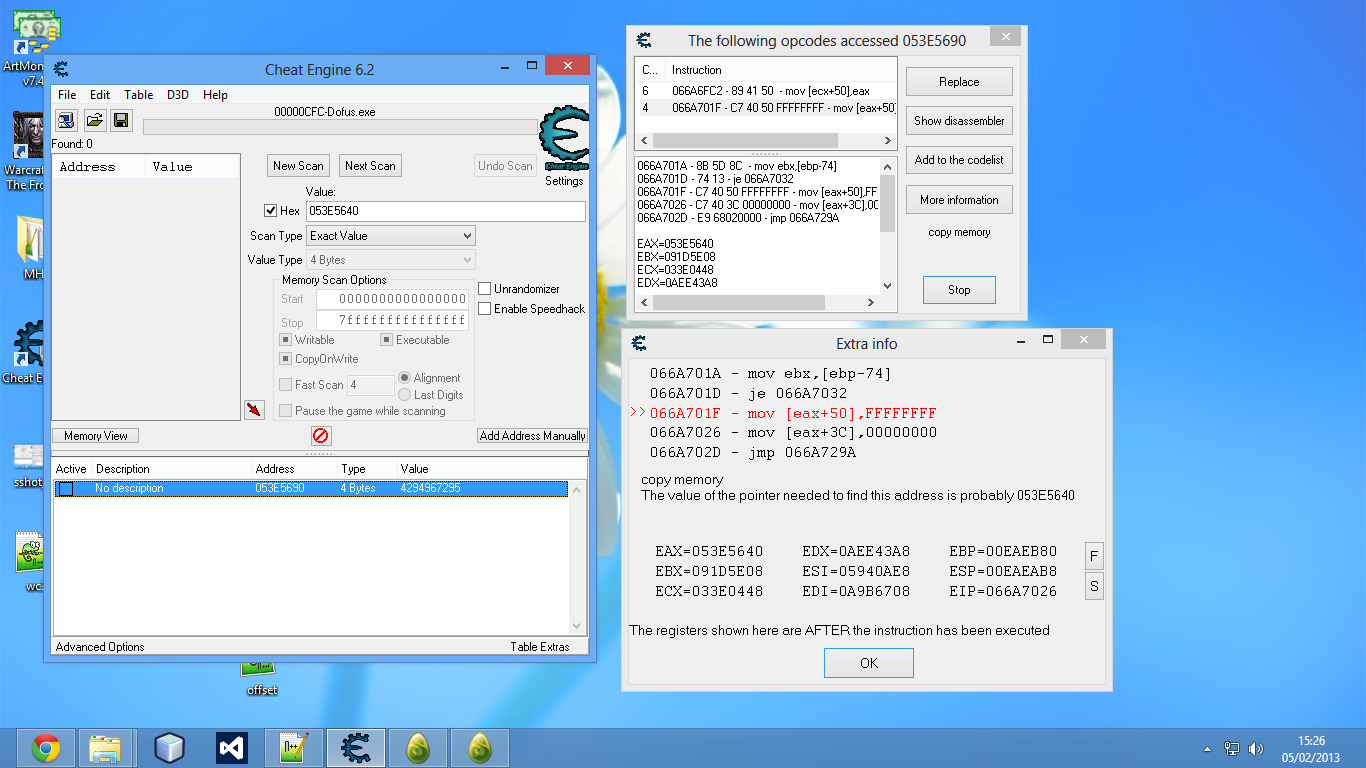The width and height of the screenshot is (1366, 768).
Task: Open Google Chrome from the taskbar
Action: point(46,747)
